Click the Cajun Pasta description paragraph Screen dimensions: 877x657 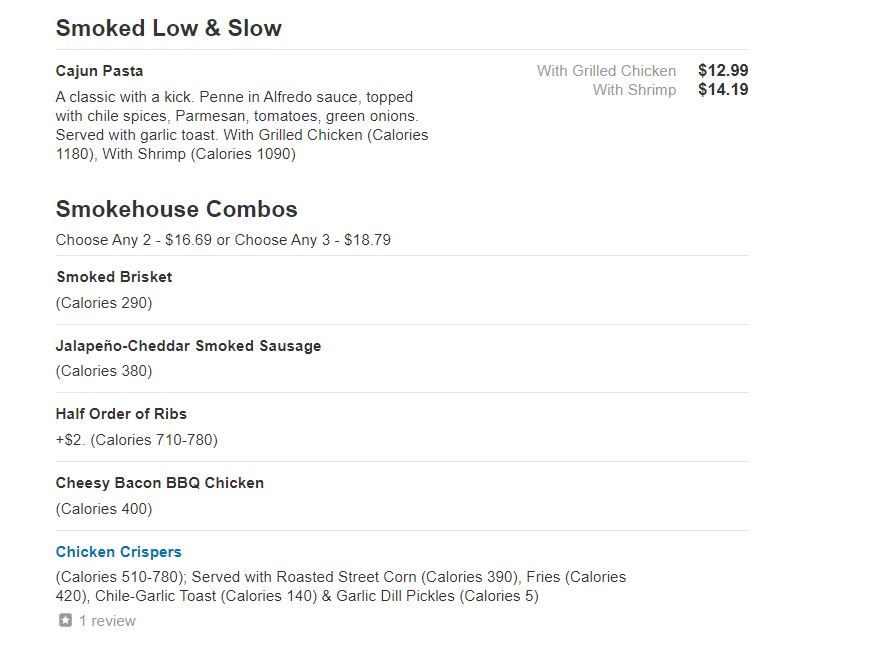click(242, 125)
